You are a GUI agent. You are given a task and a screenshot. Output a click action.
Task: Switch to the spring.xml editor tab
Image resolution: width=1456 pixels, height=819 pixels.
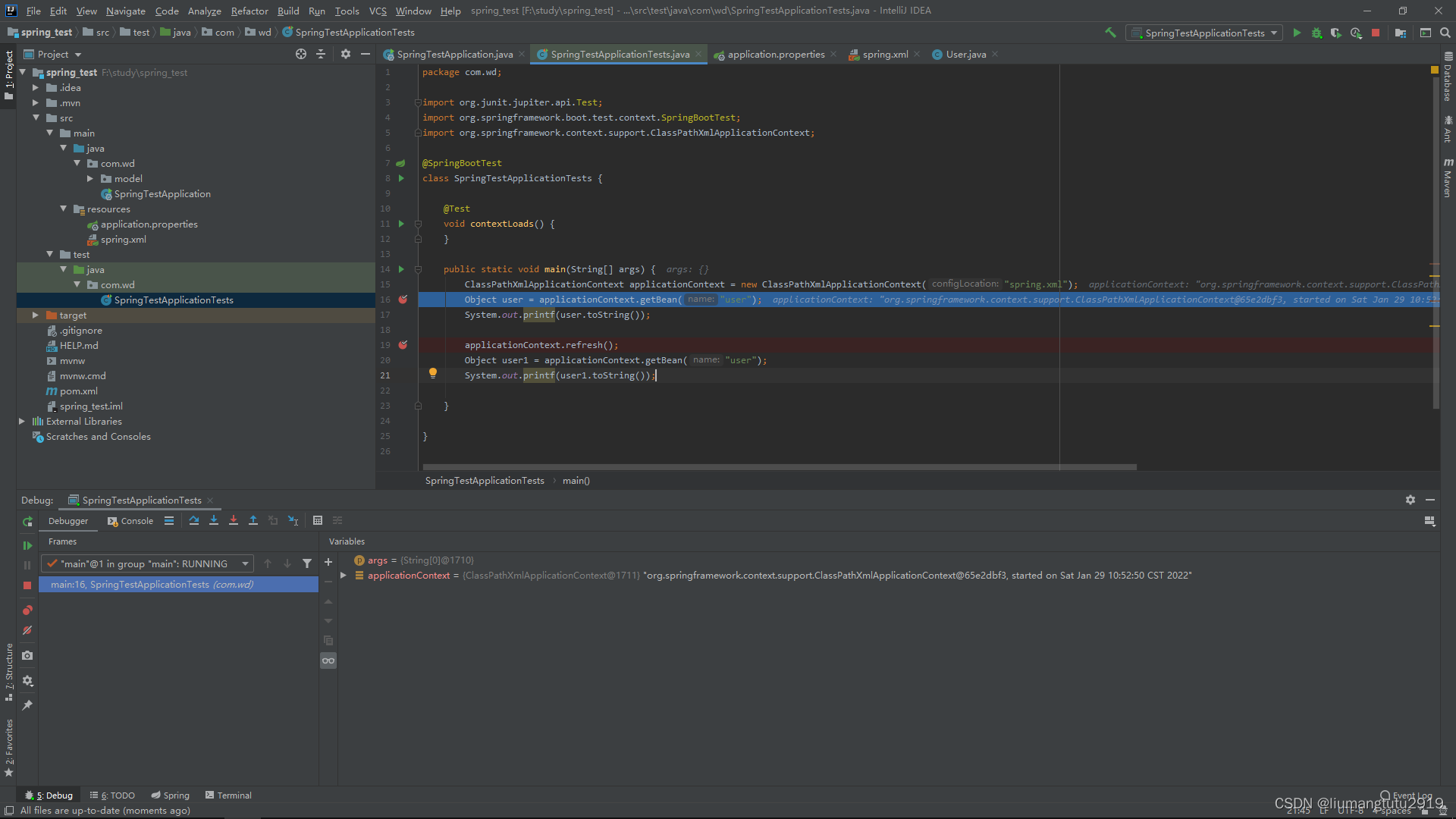[884, 55]
